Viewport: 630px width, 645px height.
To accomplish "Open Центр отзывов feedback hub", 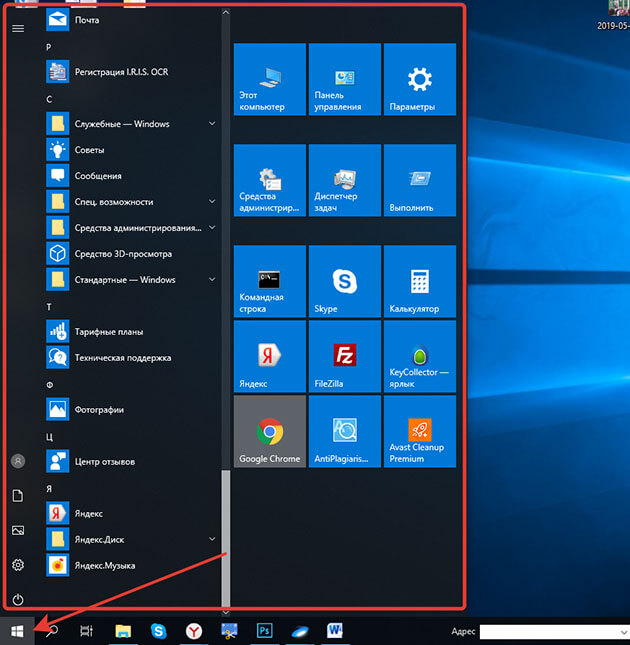I will (132, 462).
